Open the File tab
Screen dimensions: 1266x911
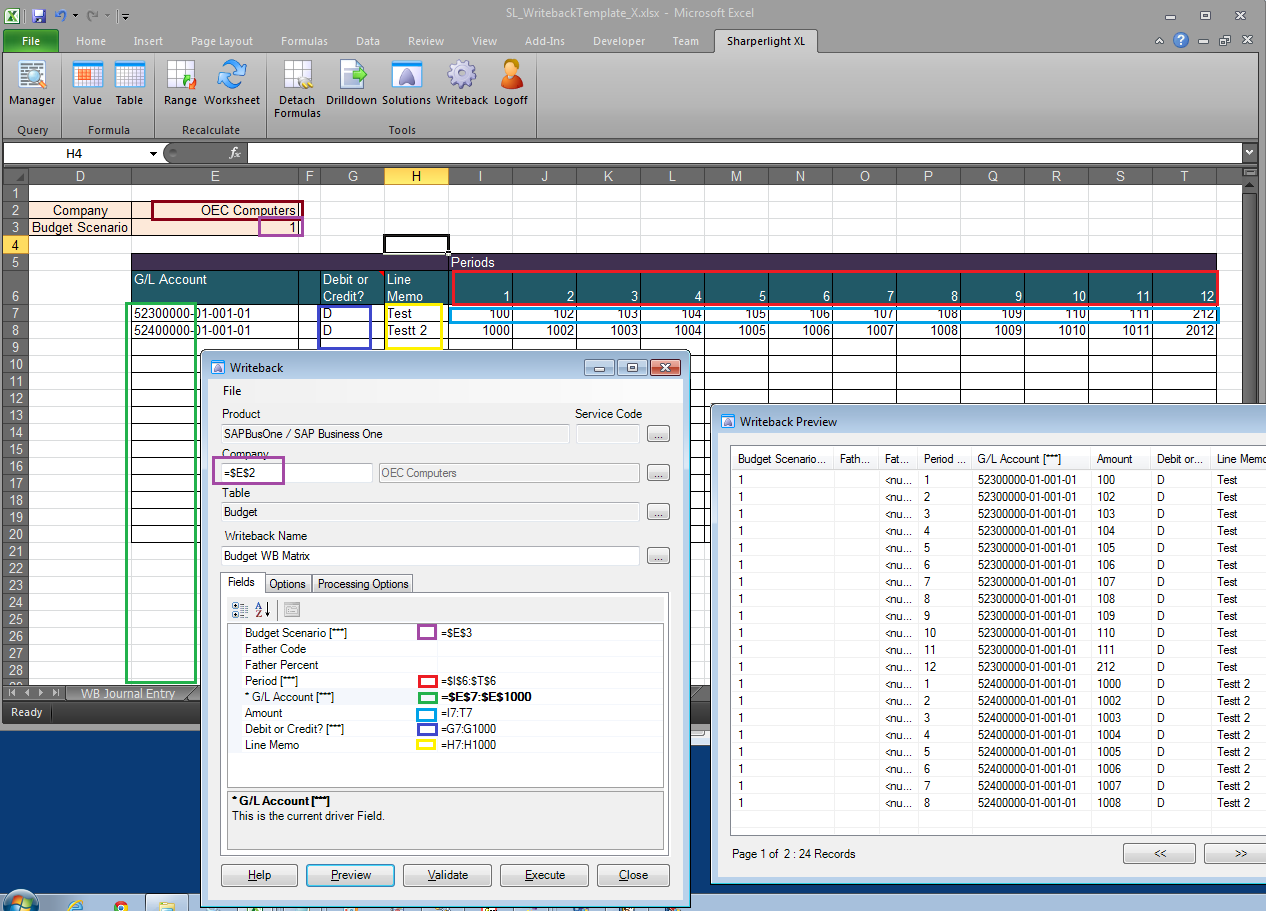[30, 41]
